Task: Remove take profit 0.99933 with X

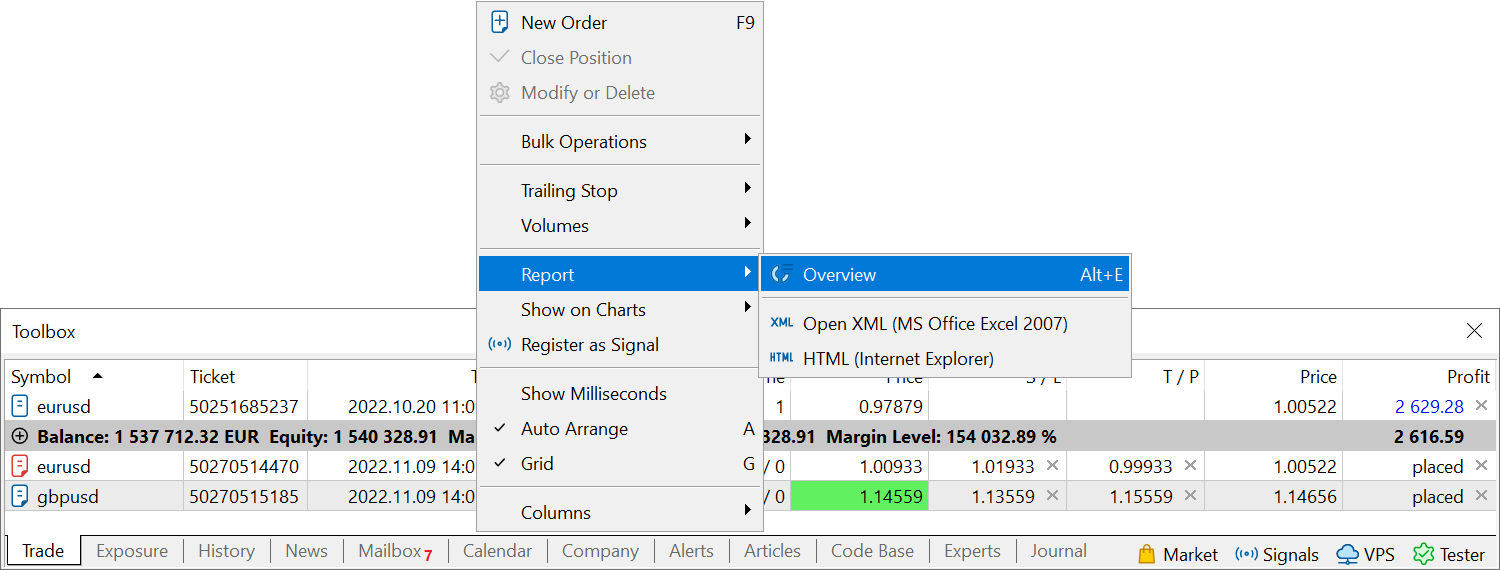Action: (x=1190, y=466)
